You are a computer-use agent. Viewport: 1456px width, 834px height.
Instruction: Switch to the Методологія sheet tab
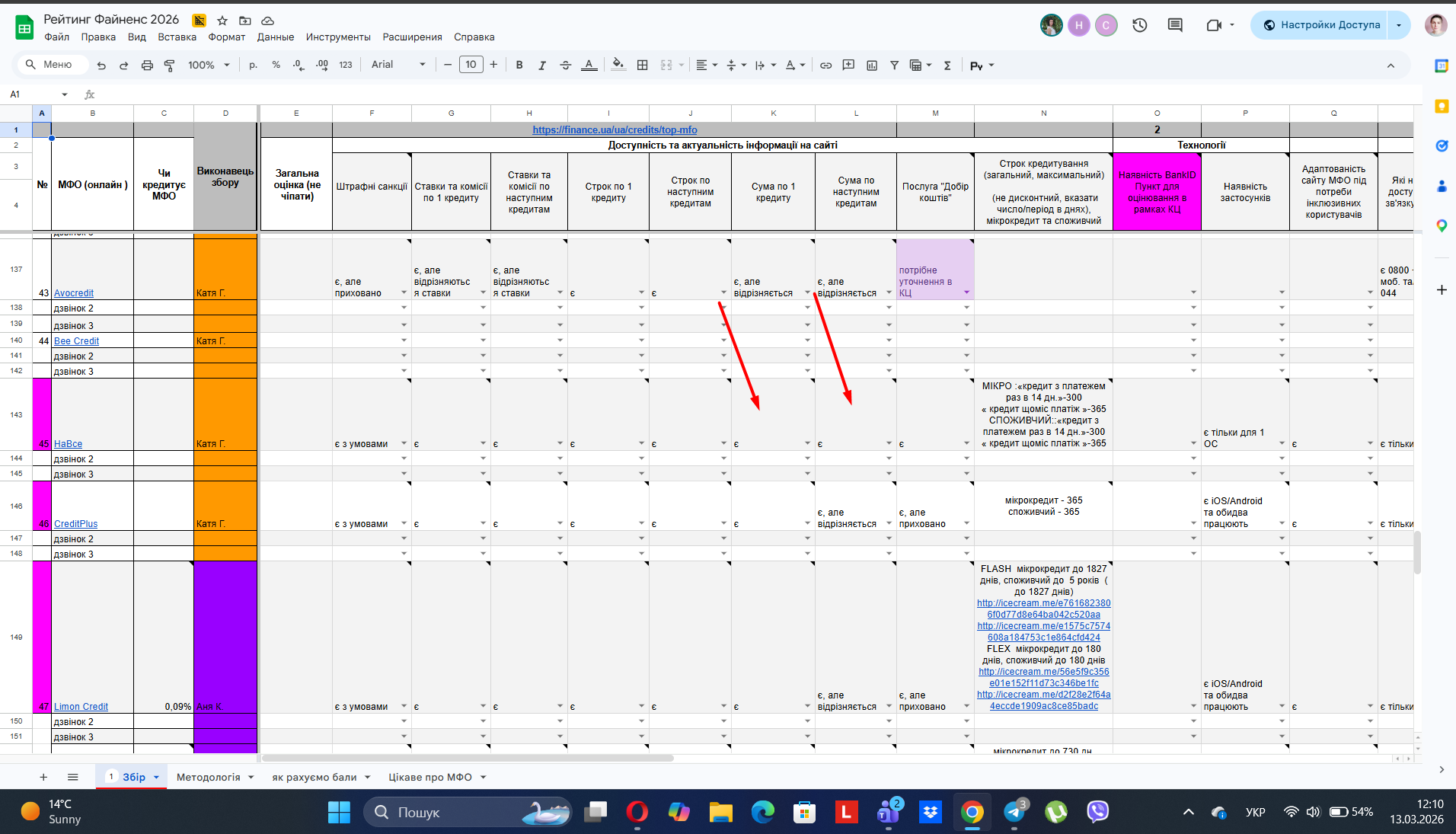coord(208,778)
